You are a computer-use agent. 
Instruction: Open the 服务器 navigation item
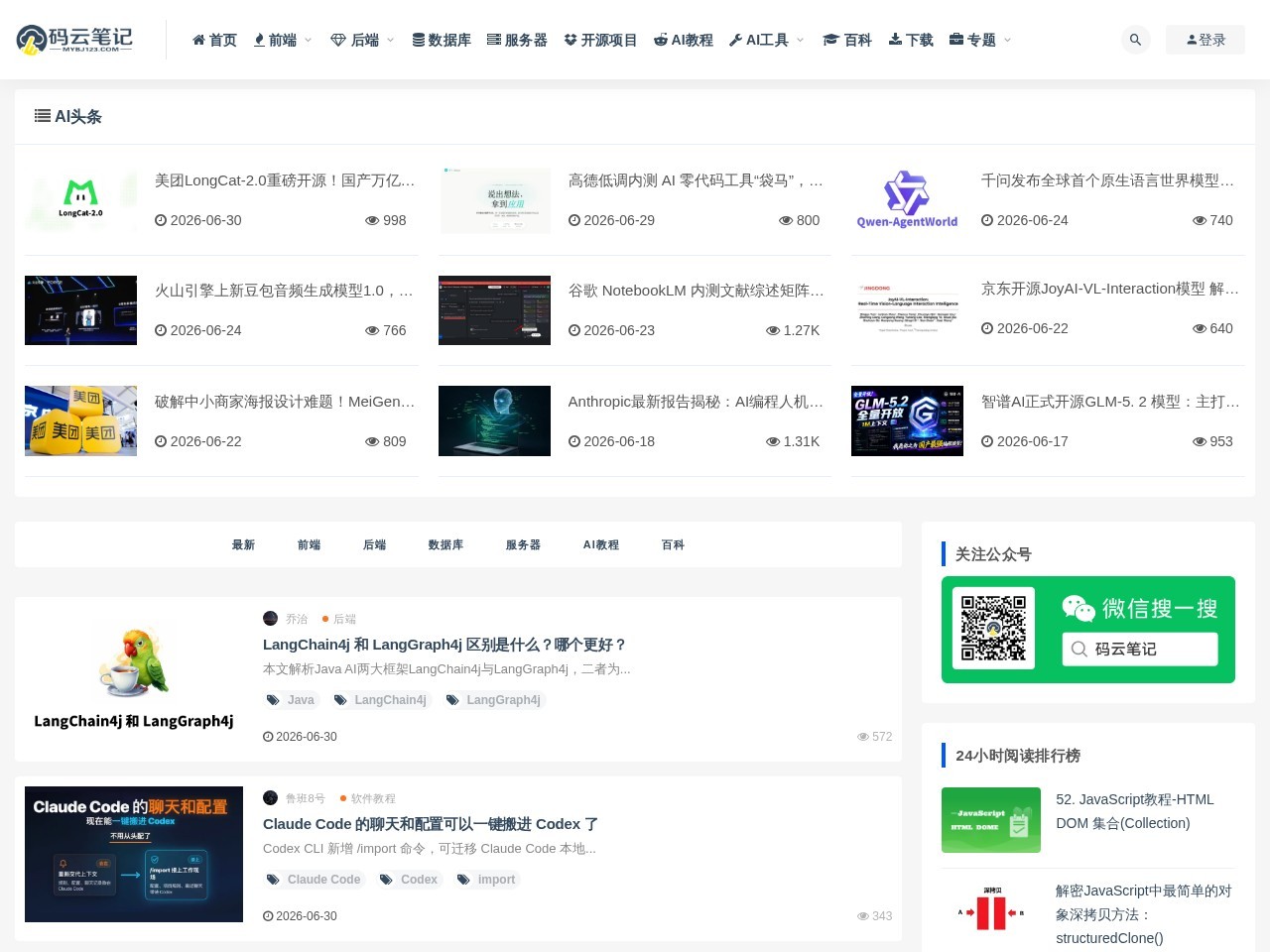coord(517,40)
